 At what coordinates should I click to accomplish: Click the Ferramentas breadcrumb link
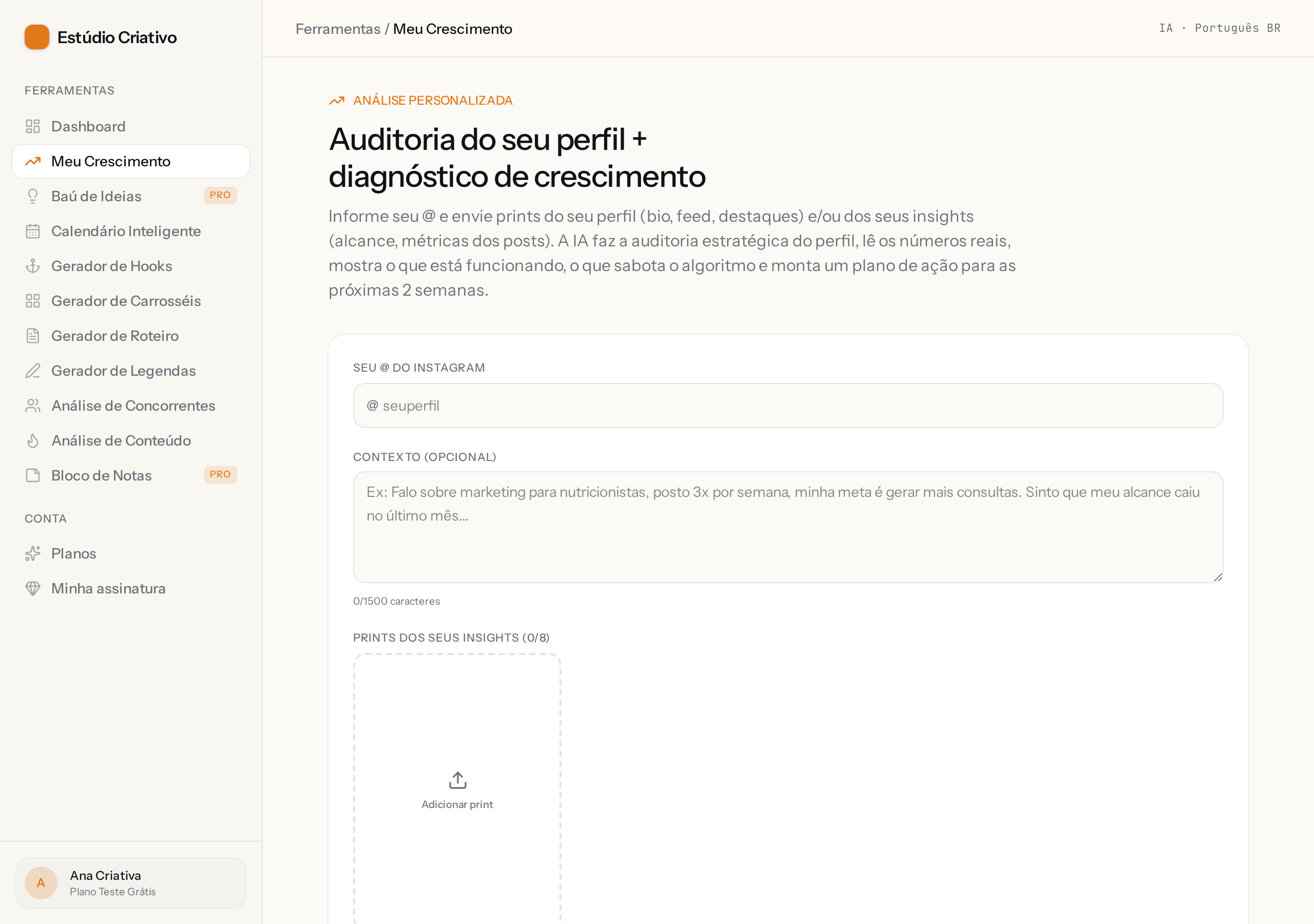(x=338, y=29)
